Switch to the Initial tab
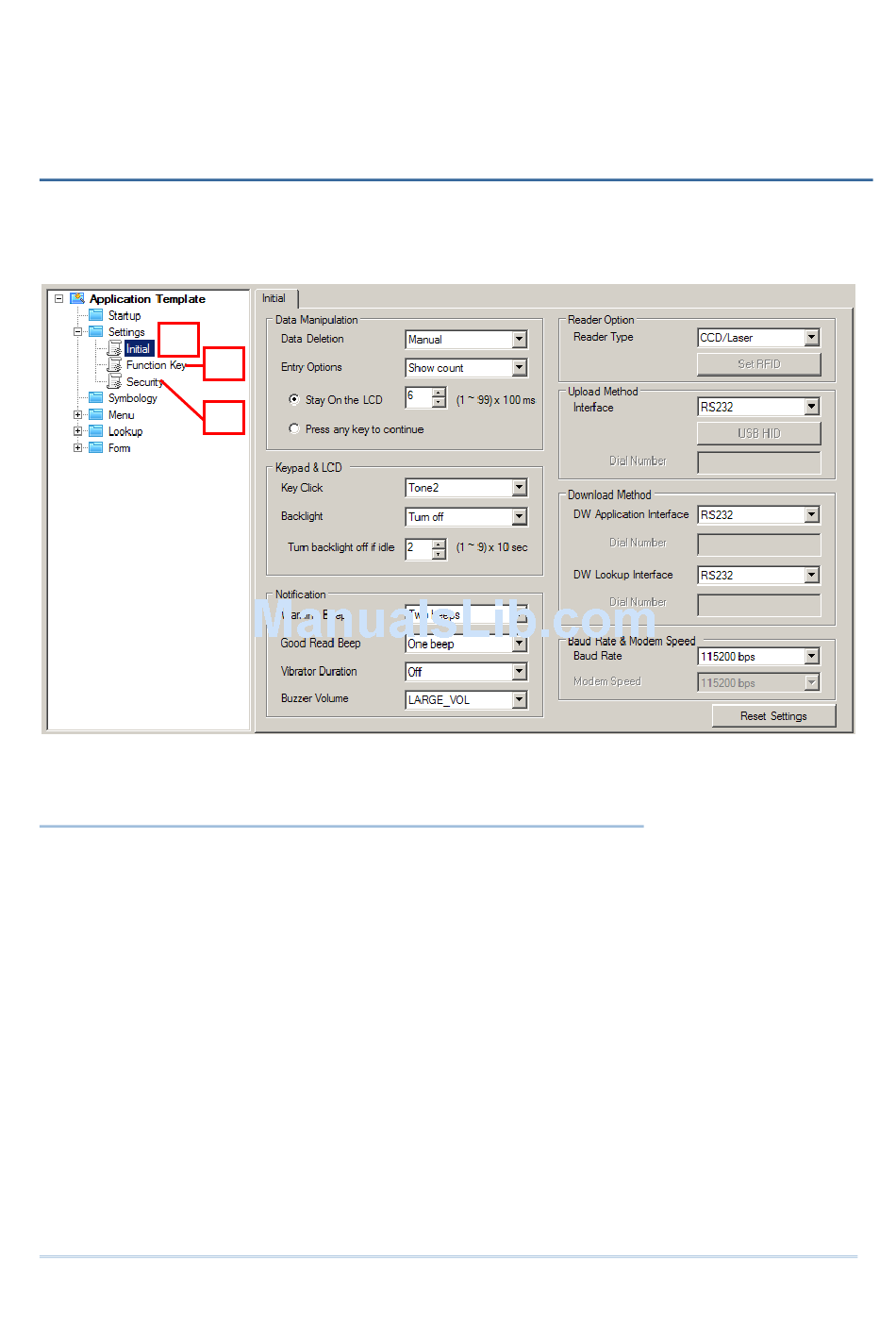Screen dimensions: 896x1340 pos(275,298)
